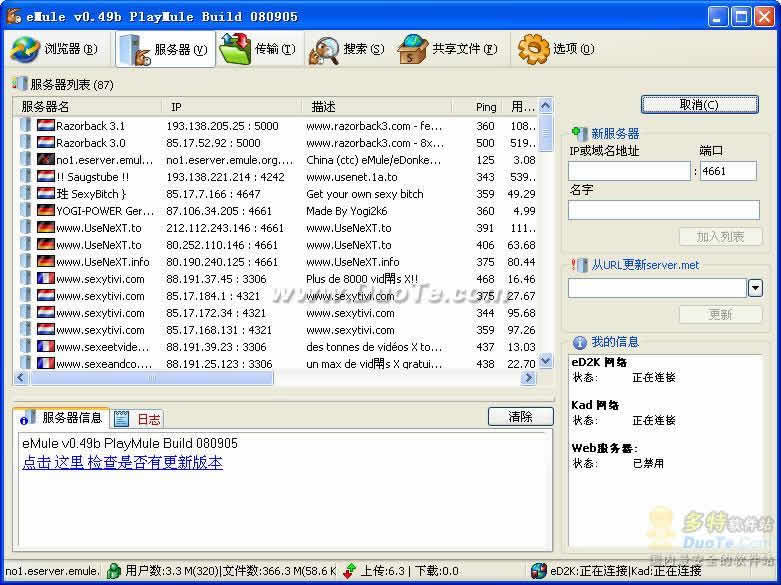The width and height of the screenshot is (781, 585).
Task: Click the Kad 网络 heading in my info
Action: click(x=595, y=405)
